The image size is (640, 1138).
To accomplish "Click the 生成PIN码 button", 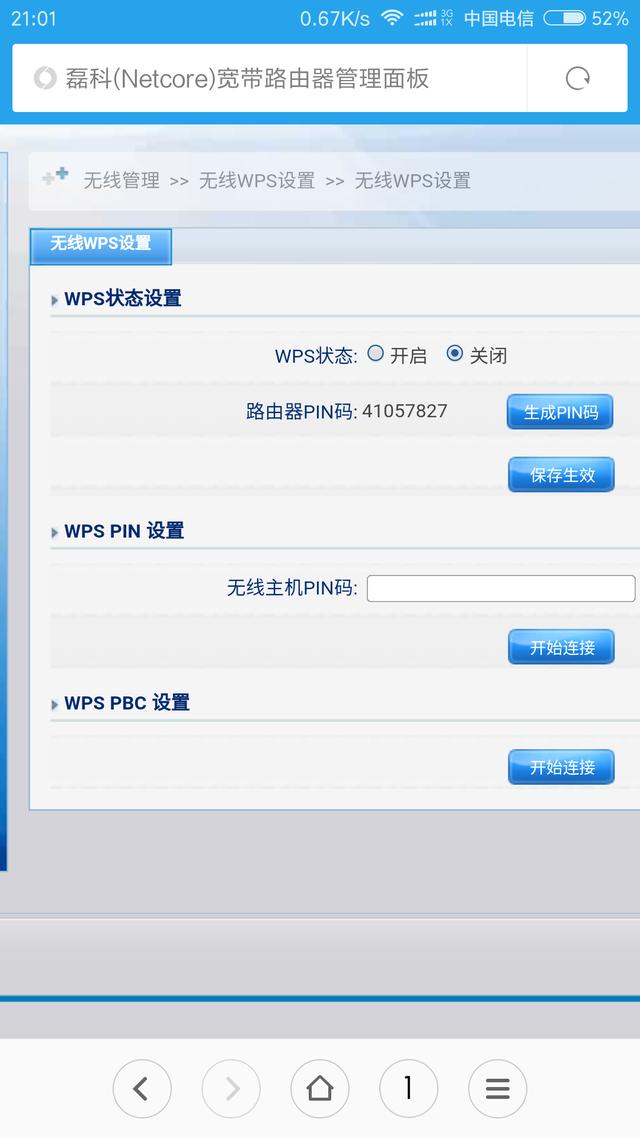I will 560,412.
